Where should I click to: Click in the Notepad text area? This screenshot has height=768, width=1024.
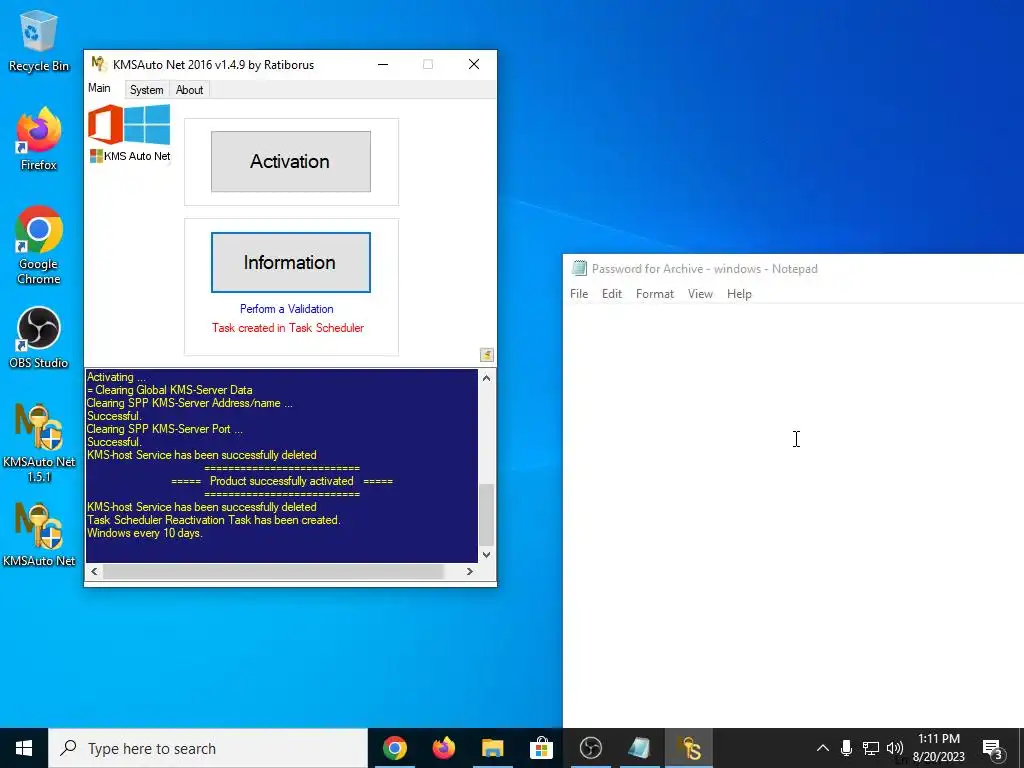coord(793,515)
